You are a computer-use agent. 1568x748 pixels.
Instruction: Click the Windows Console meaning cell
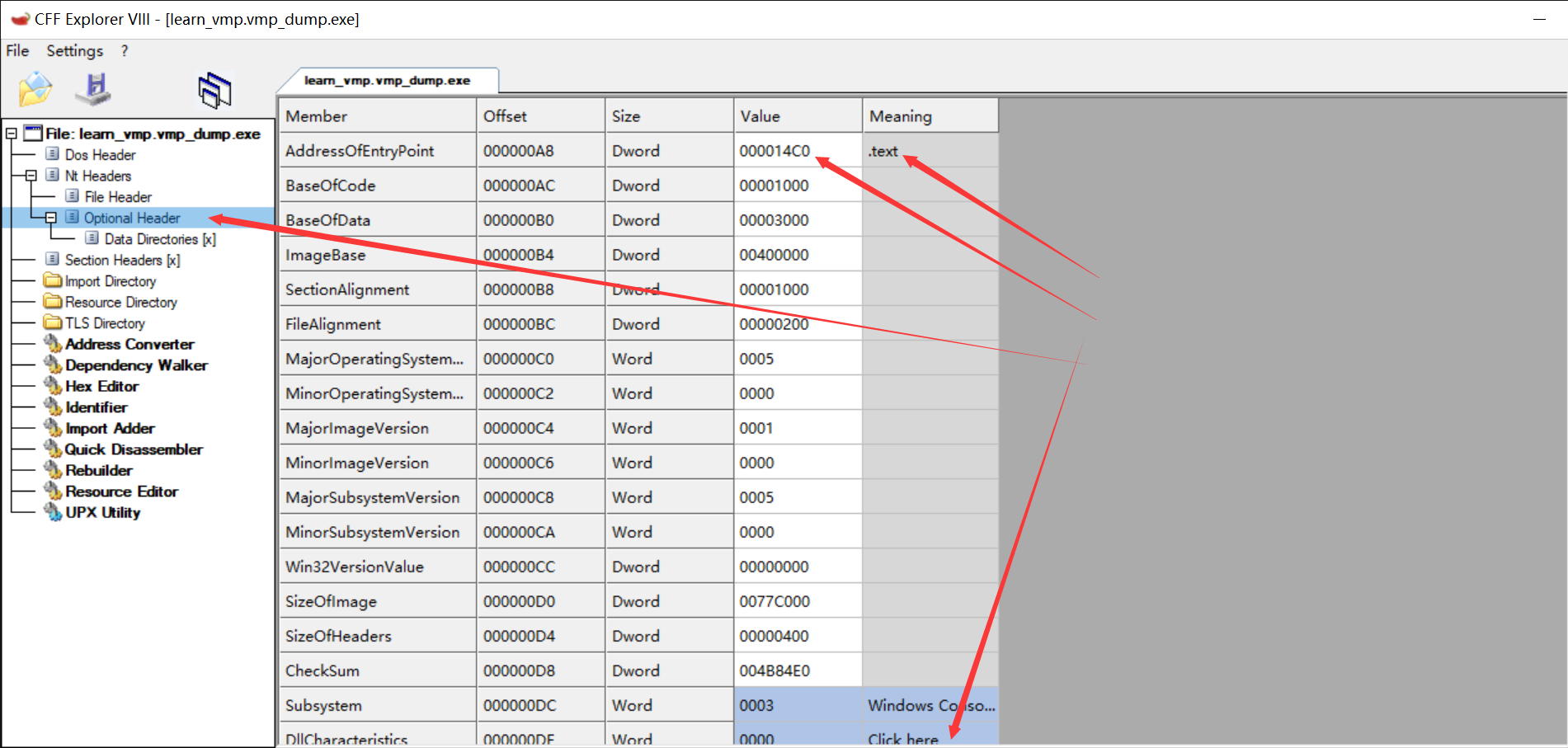point(931,705)
